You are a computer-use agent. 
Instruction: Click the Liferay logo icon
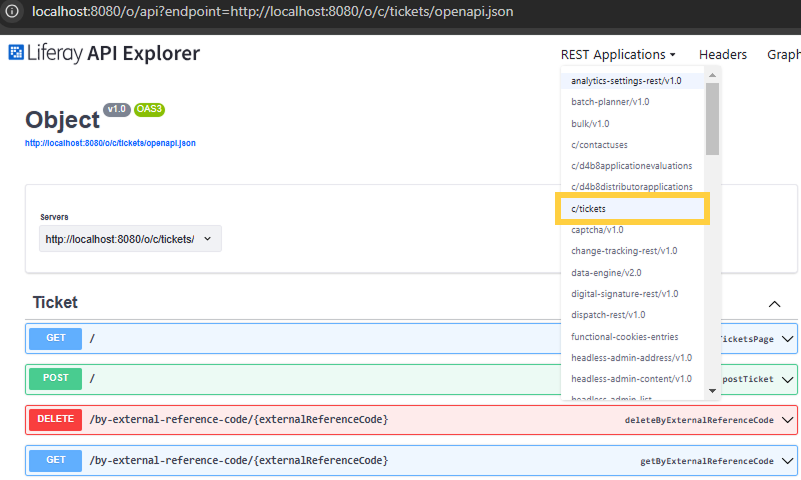pos(16,52)
